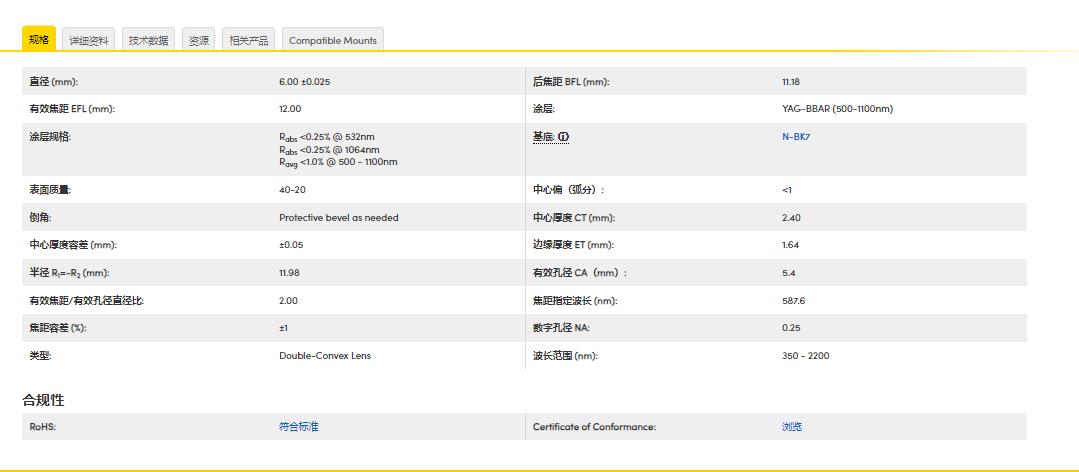Click the underlined 基底 label

point(544,137)
